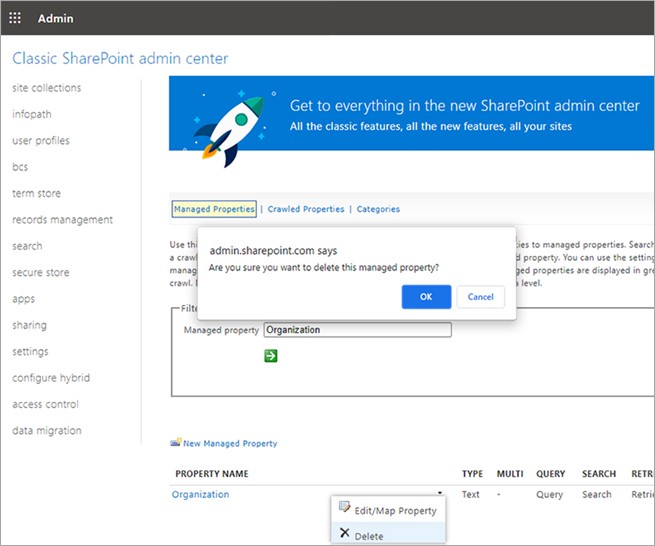Viewport: 655px width, 546px height.
Task: Choose Edit/Map Property from context menu
Action: [388, 510]
